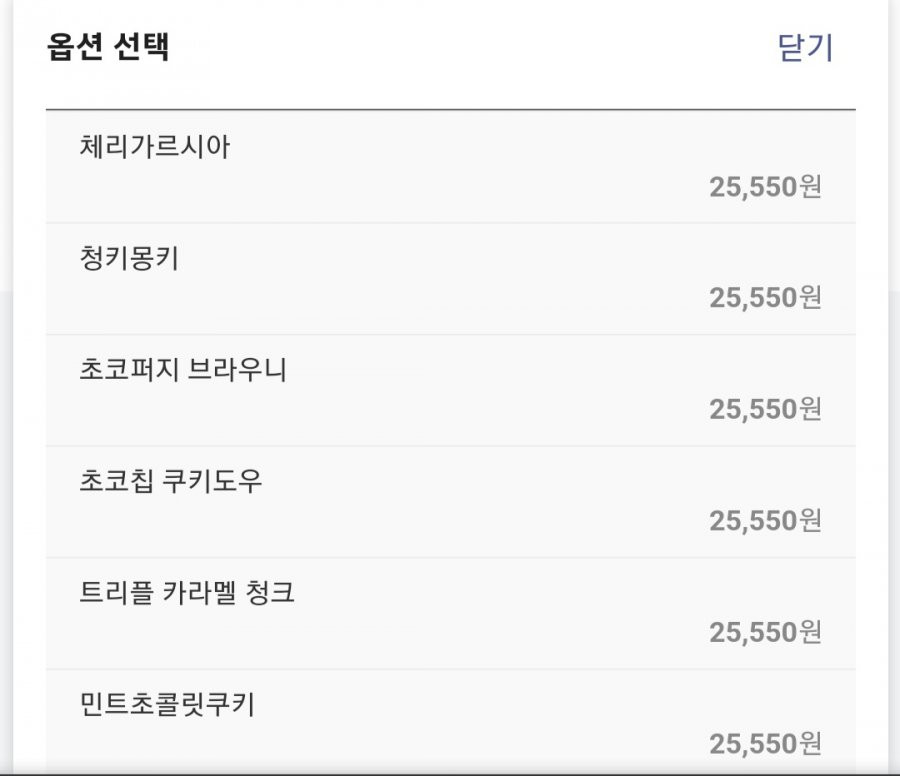Click blank area of 트리플 카라멜 청크 row

[451, 612]
